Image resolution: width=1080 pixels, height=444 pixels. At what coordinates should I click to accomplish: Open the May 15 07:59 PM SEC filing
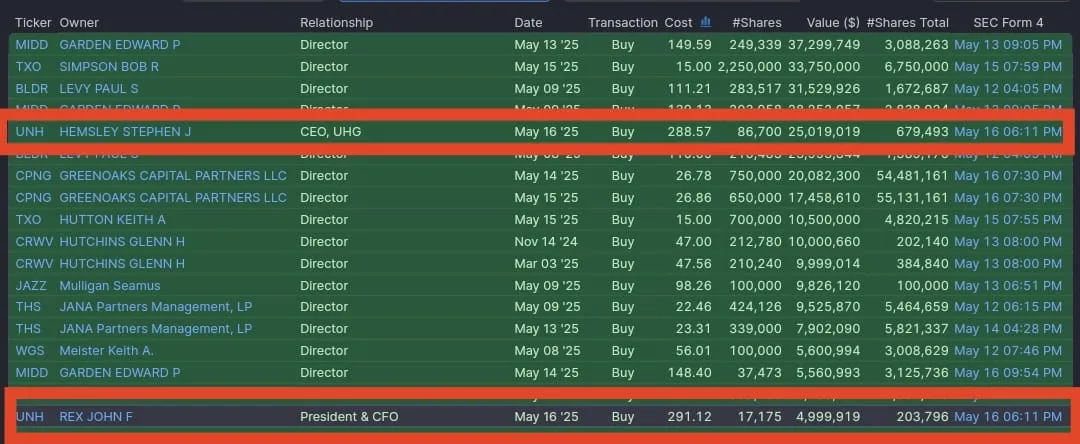(x=1008, y=67)
